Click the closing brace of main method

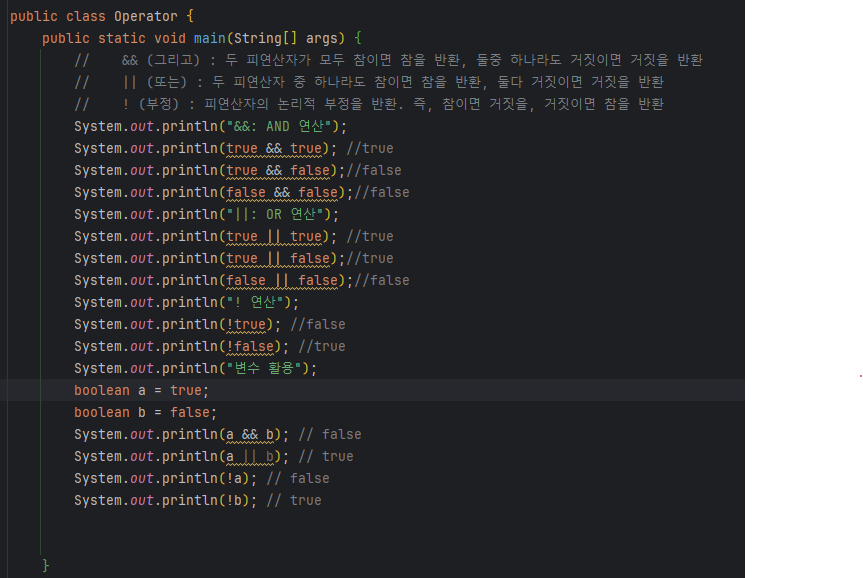tap(46, 565)
